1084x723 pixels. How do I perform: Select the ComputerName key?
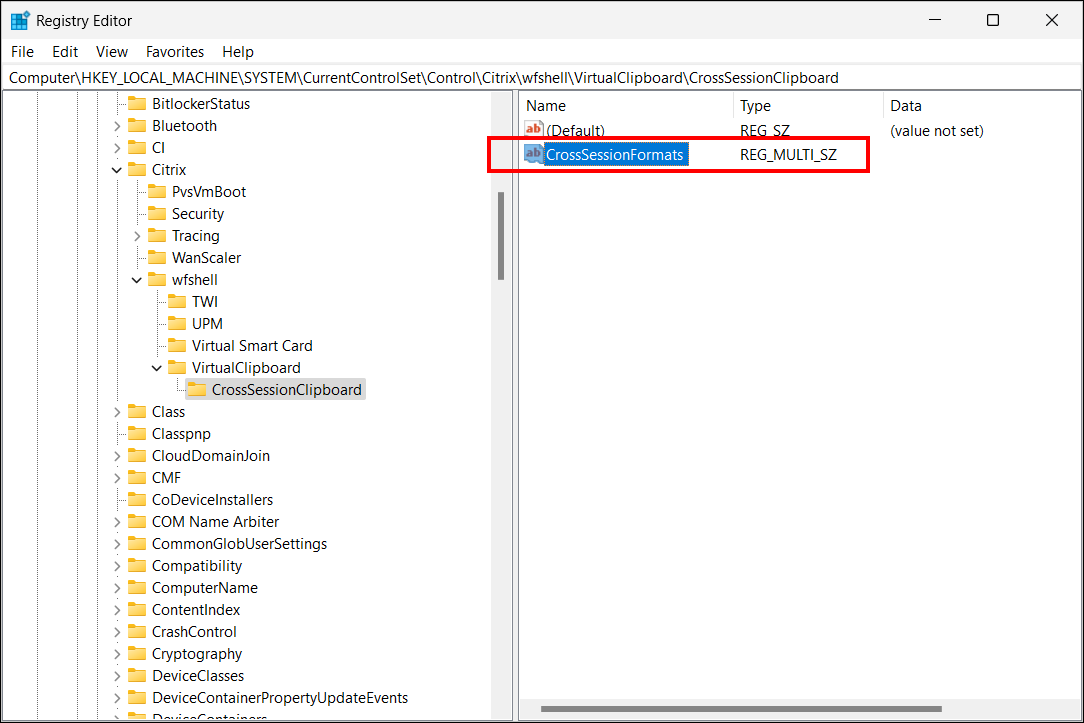[205, 588]
